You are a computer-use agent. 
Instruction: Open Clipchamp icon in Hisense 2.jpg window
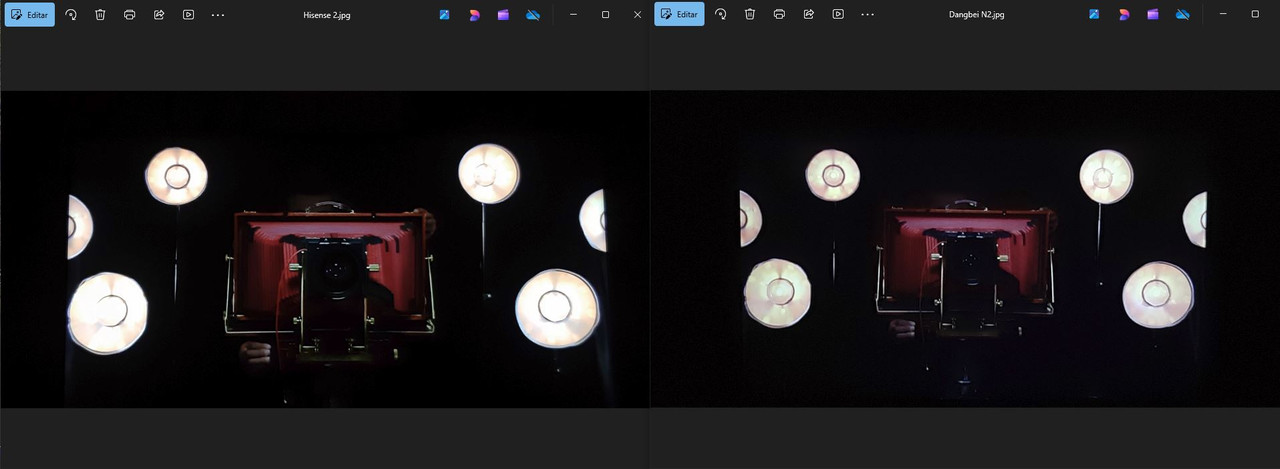pyautogui.click(x=503, y=15)
